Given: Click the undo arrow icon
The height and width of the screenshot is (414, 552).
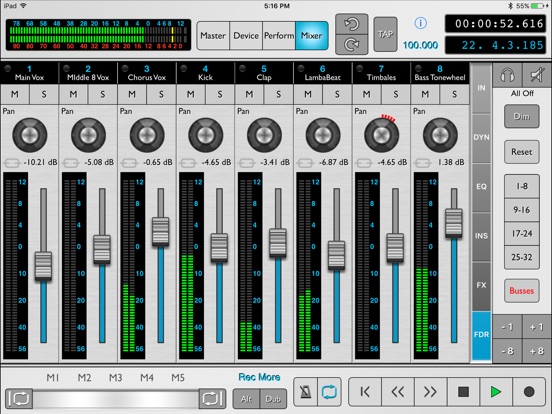Looking at the screenshot, I should 351,24.
